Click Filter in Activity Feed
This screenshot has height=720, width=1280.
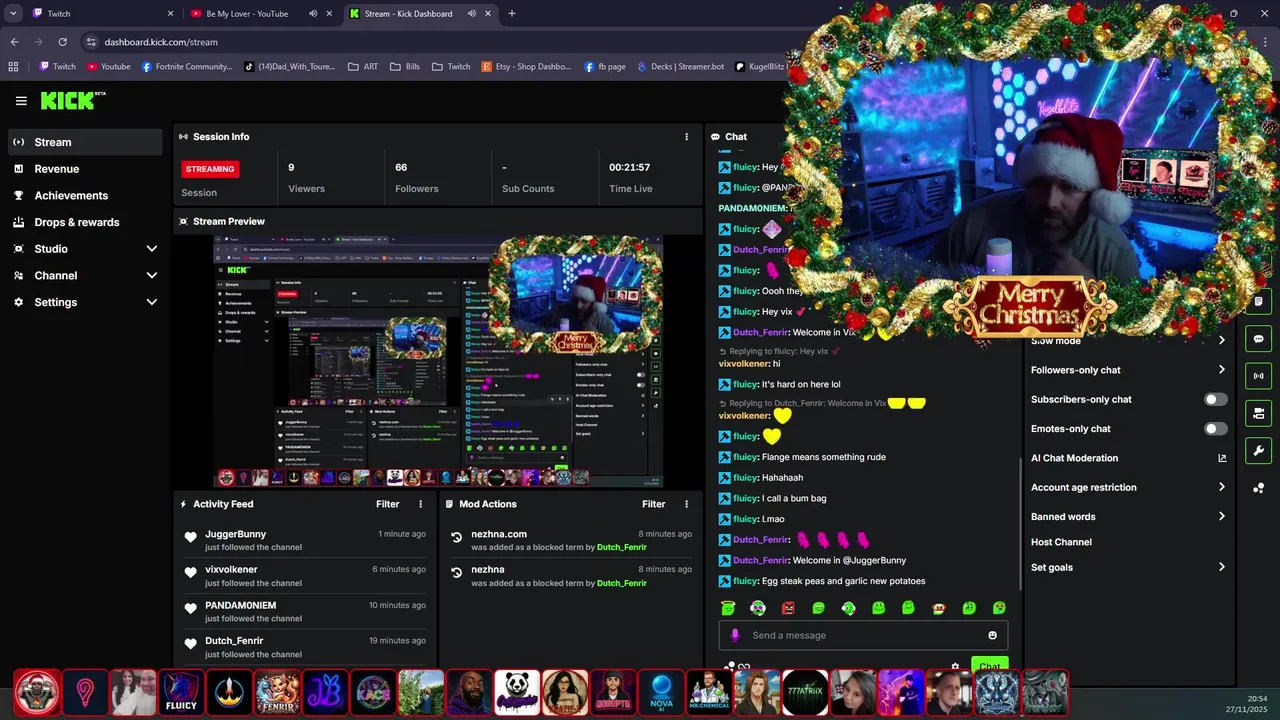coord(387,504)
